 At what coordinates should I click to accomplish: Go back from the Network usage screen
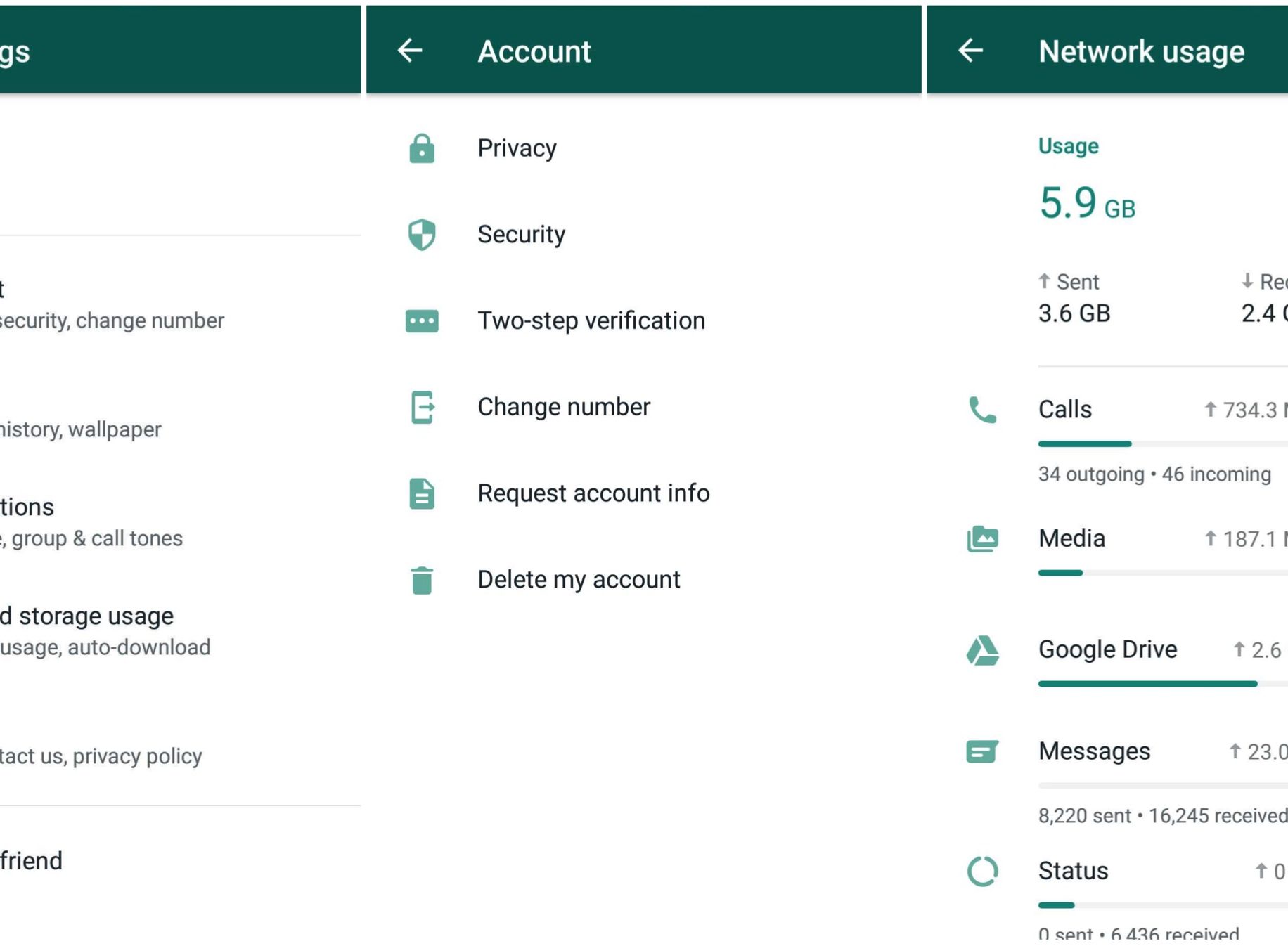coord(971,51)
